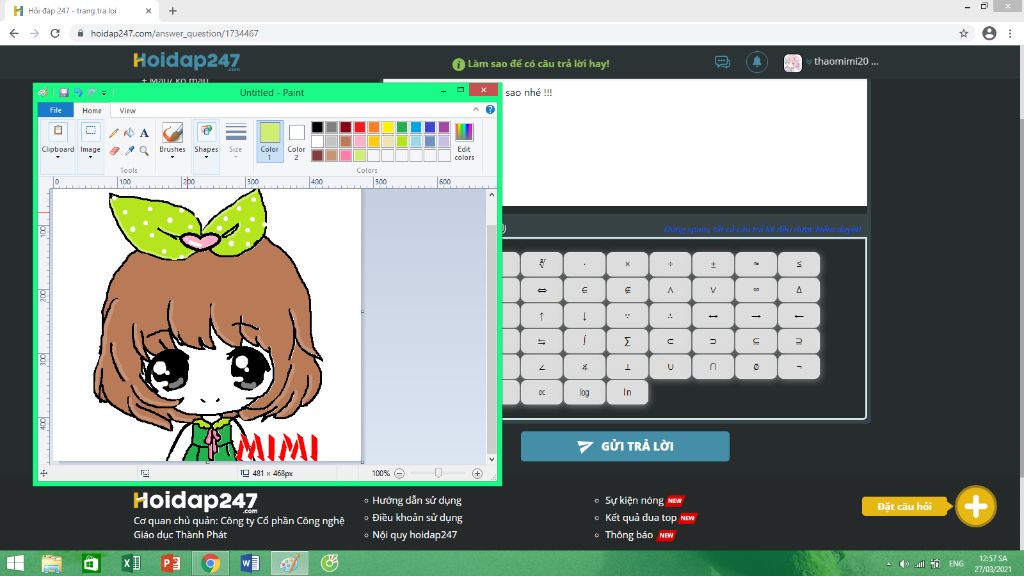The width and height of the screenshot is (1024, 576).
Task: Toggle Color 2 as active color
Action: (x=296, y=140)
